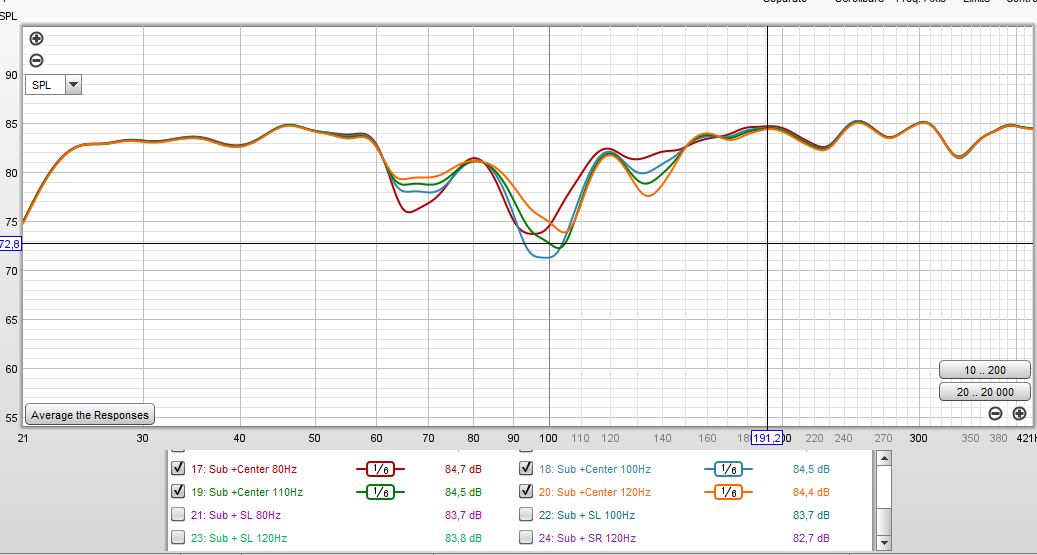Uncheck trace 17: Sub +Center 80Hz

pos(178,468)
